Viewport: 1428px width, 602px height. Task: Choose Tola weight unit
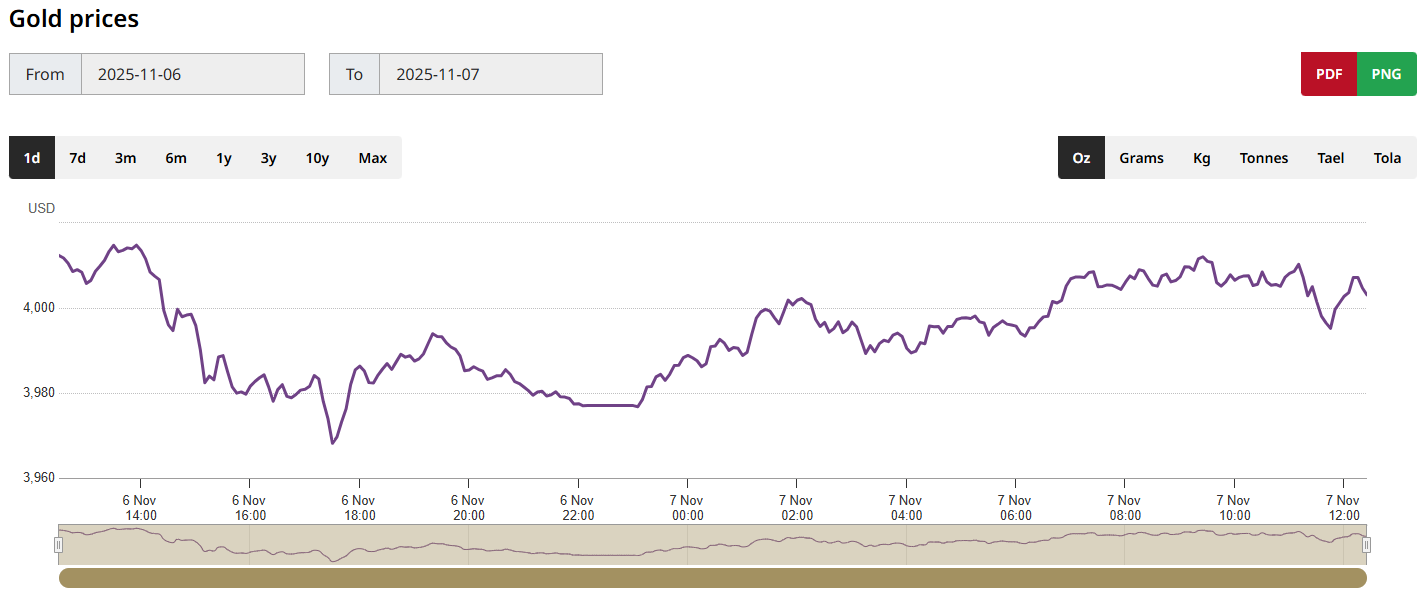[x=1387, y=158]
